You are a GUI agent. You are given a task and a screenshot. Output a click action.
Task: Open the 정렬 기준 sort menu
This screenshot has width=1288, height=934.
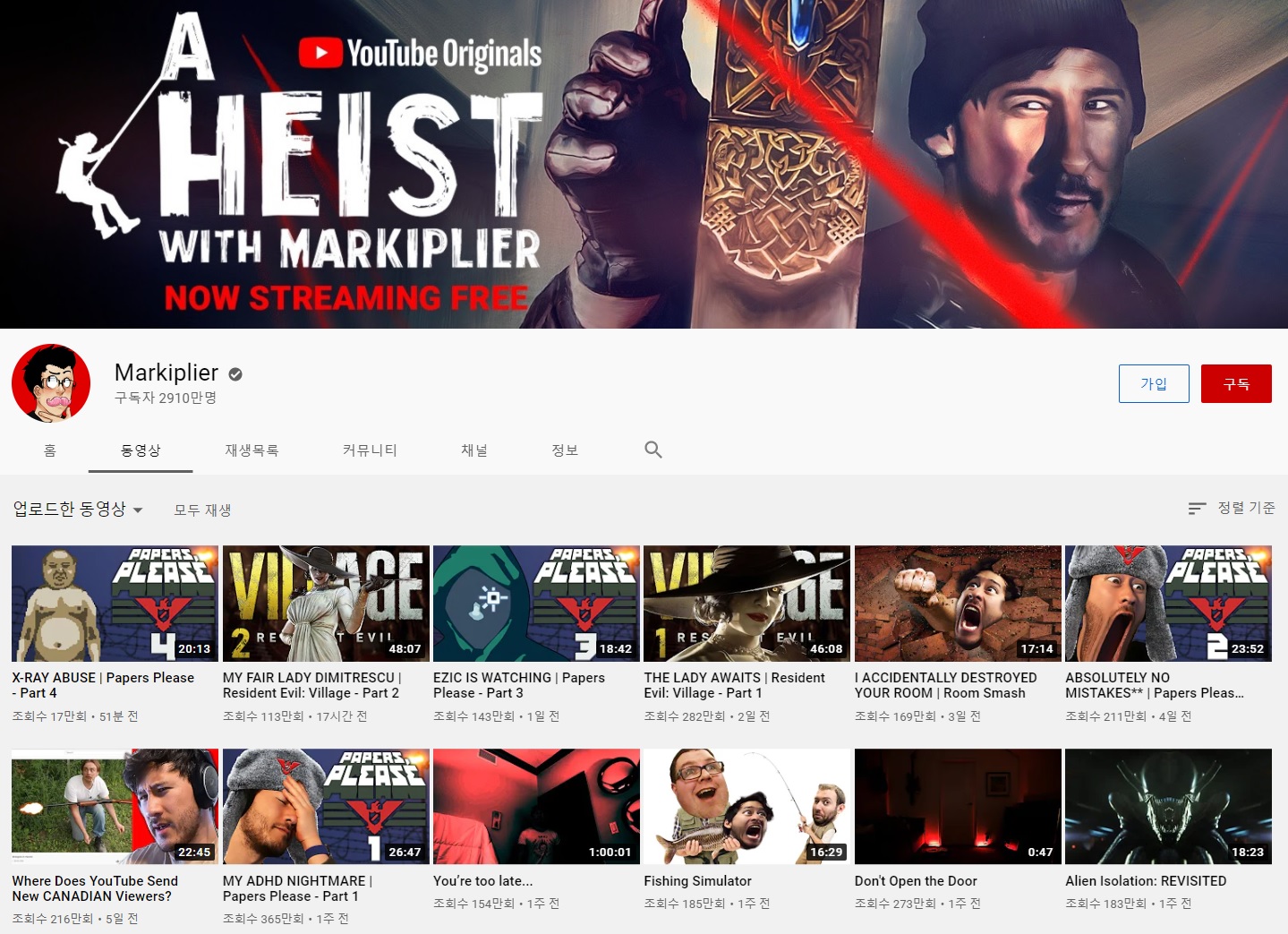[1232, 508]
